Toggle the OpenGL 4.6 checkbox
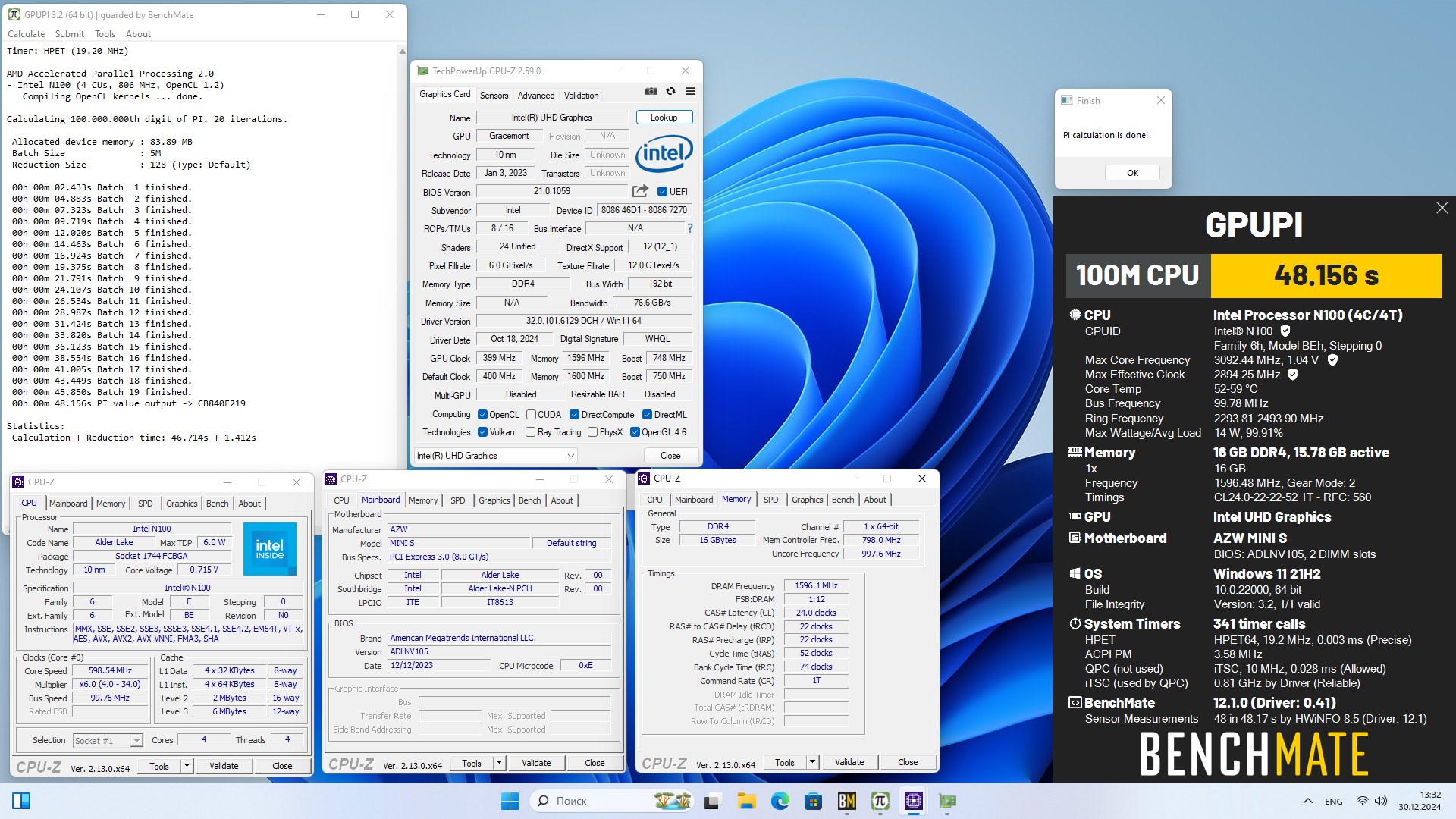 pyautogui.click(x=635, y=432)
